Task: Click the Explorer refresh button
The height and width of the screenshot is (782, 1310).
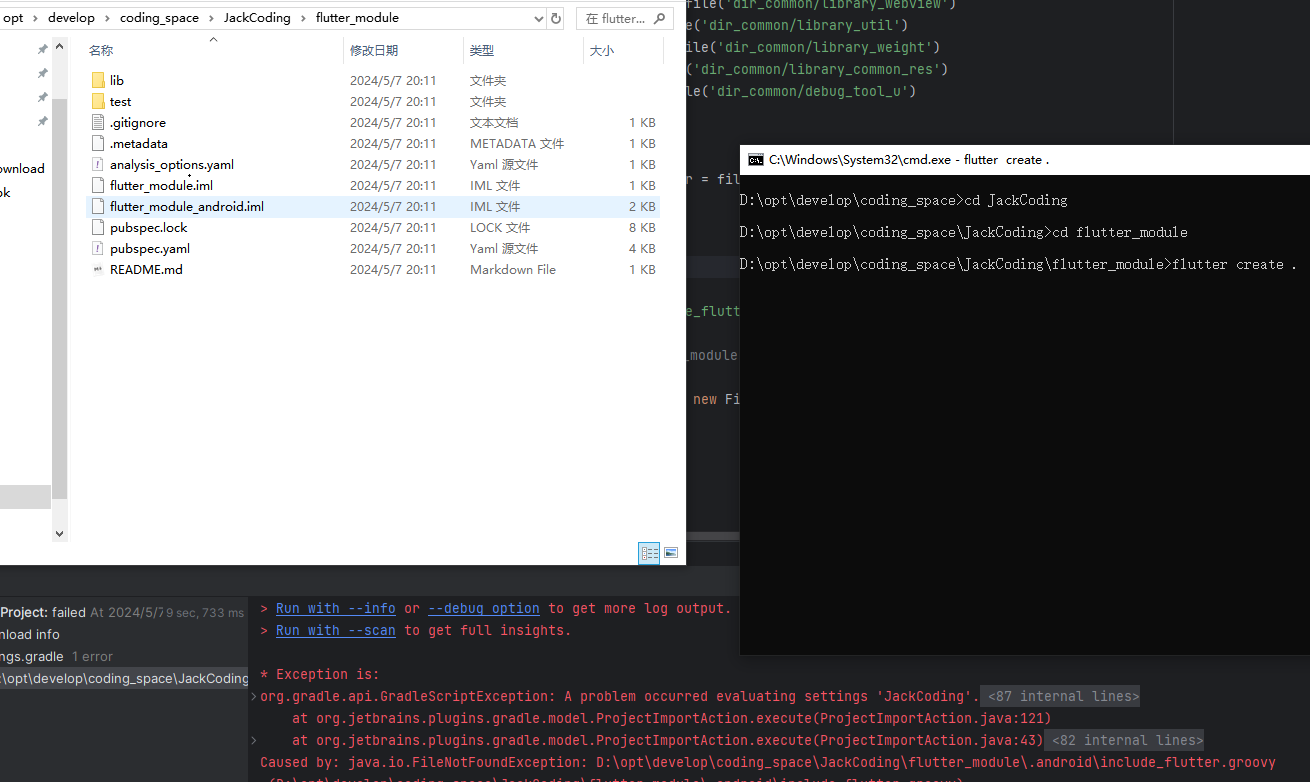Action: coord(556,18)
